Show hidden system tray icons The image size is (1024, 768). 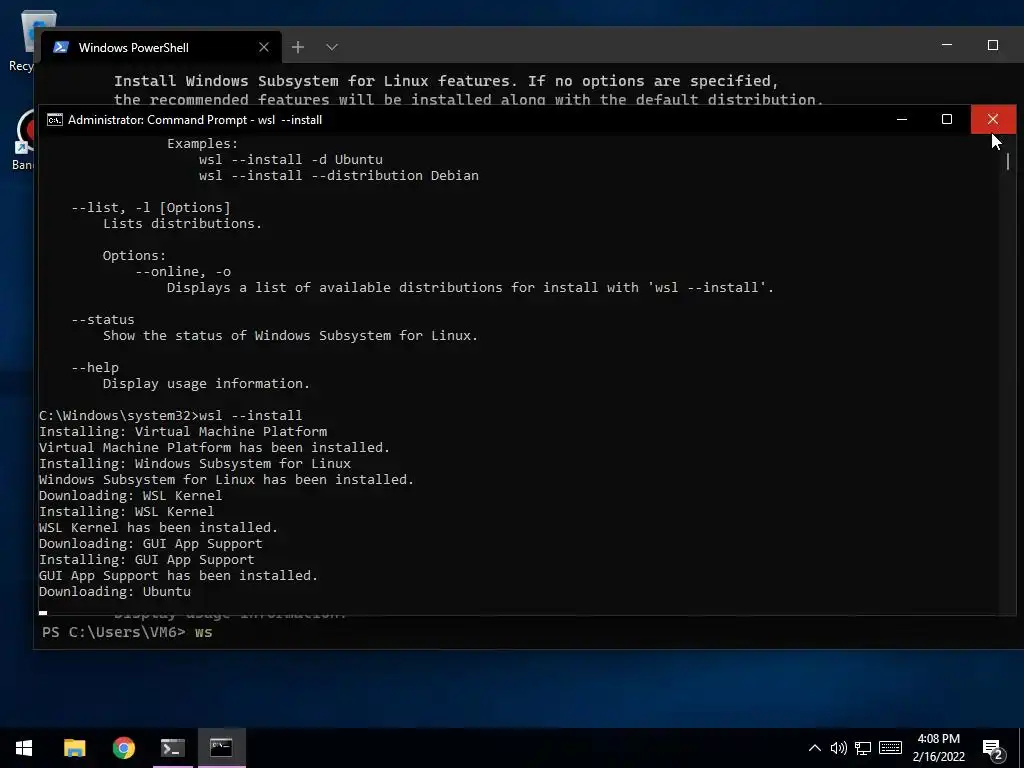tap(814, 748)
